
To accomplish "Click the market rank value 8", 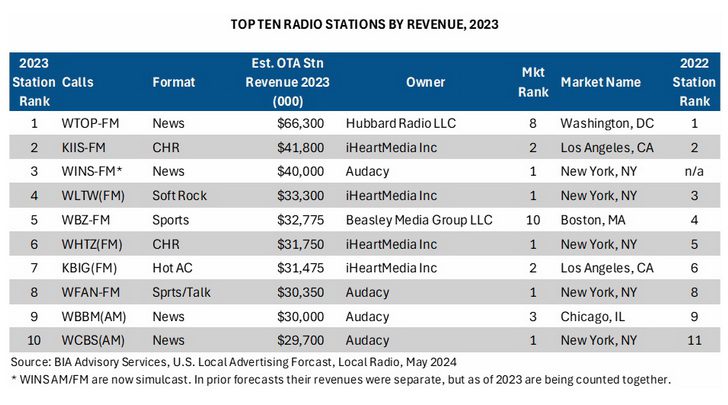I will (x=533, y=124).
